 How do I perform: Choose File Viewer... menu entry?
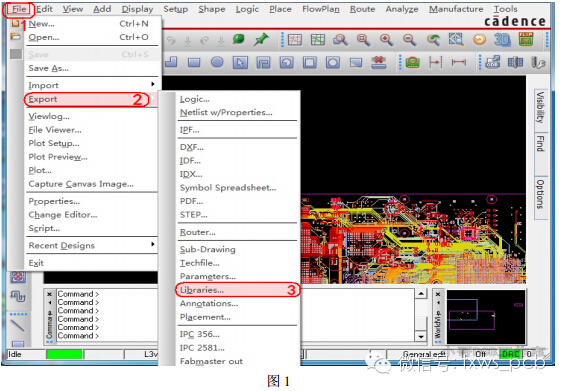click(x=92, y=130)
